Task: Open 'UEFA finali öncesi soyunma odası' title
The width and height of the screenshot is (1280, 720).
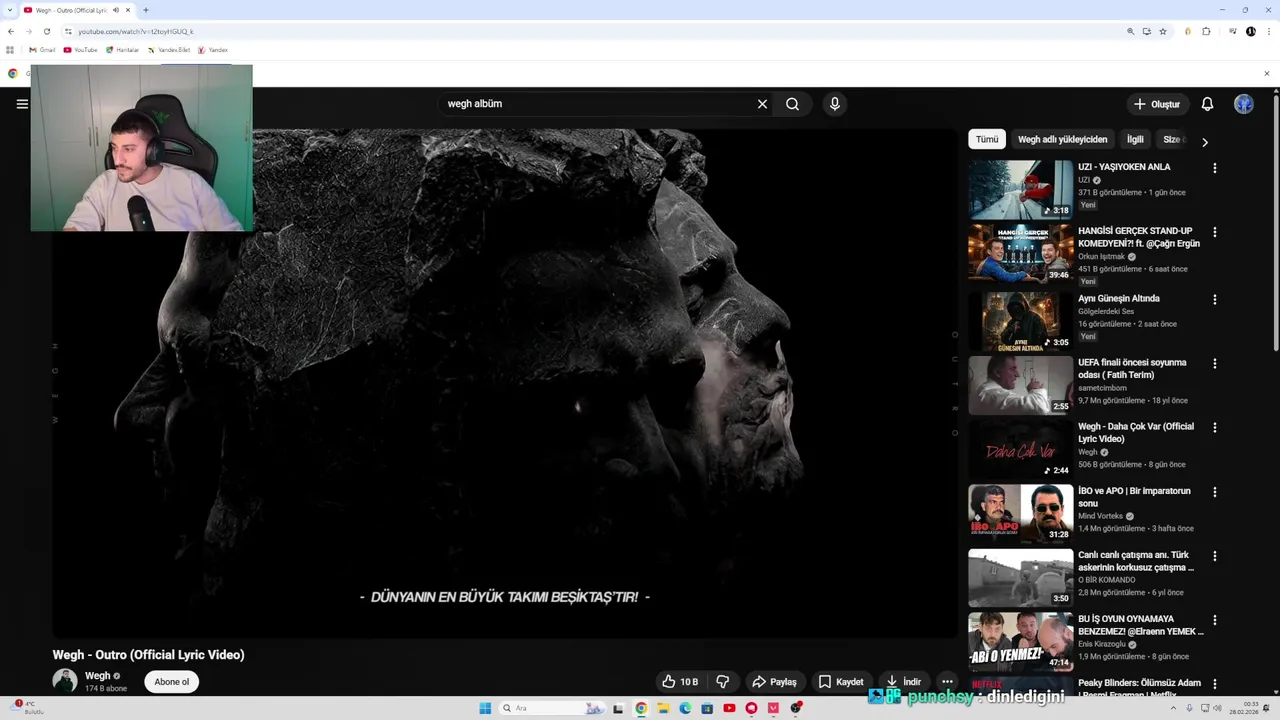Action: (x=1132, y=369)
